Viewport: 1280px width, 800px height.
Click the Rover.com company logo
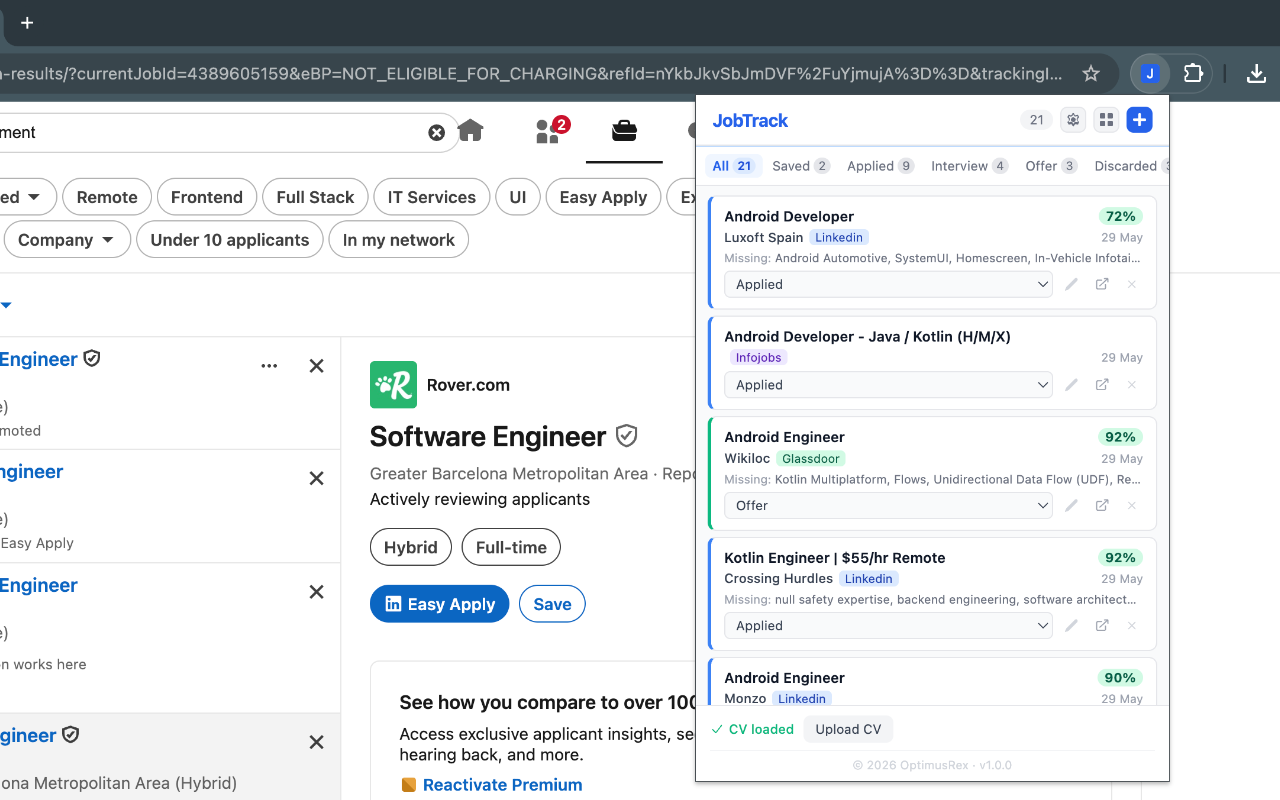point(393,385)
